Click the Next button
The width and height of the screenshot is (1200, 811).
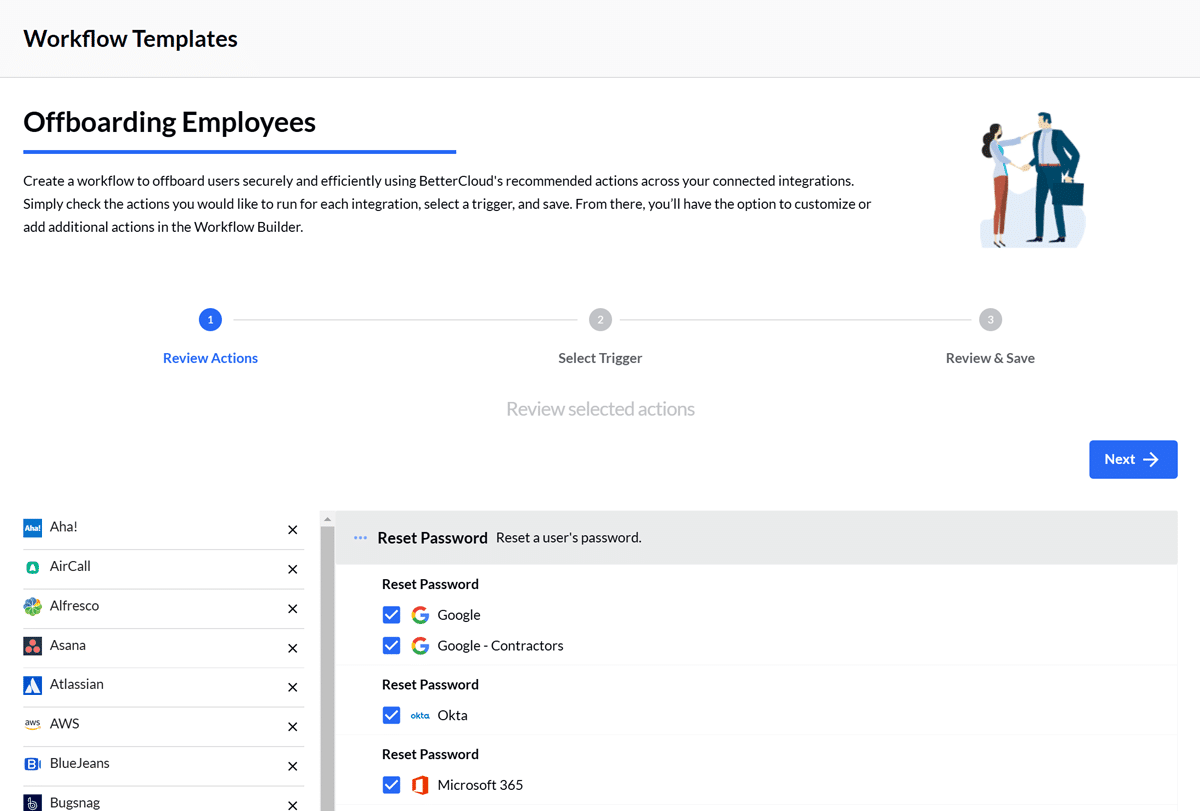(x=1133, y=459)
